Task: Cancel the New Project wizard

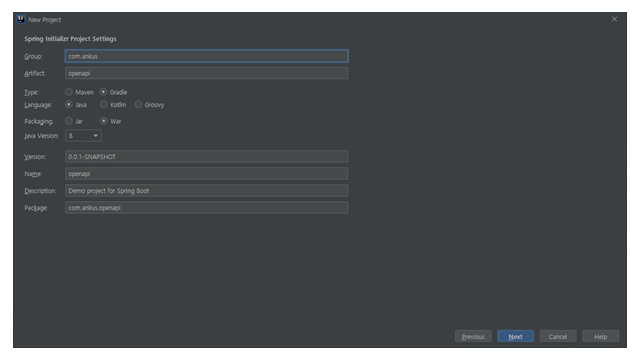Action: click(558, 336)
